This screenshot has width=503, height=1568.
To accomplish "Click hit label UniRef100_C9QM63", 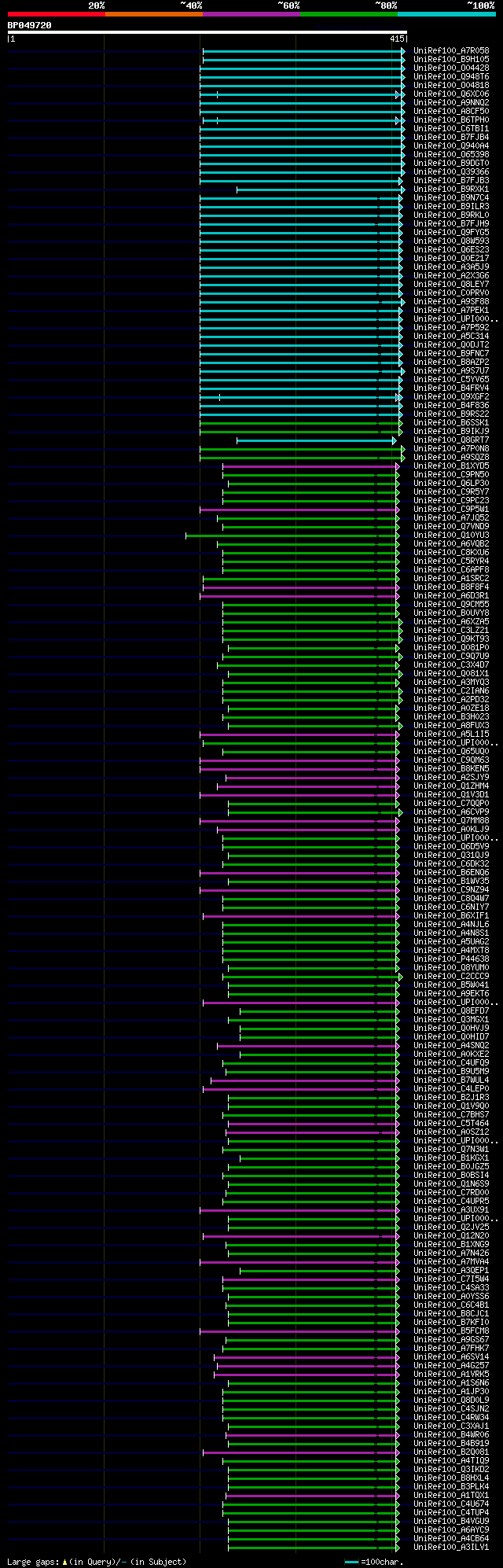I will (x=451, y=760).
